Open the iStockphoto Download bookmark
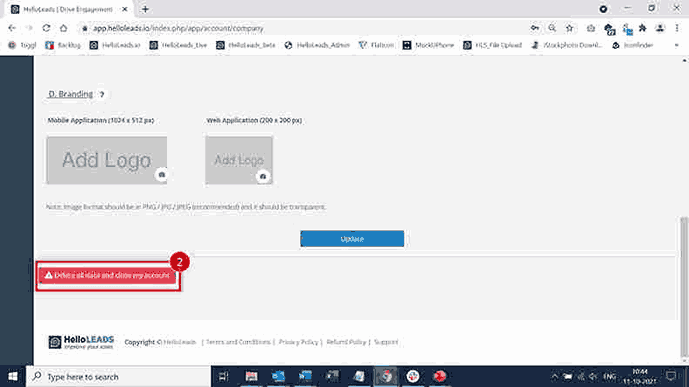689x387 pixels. (567, 45)
